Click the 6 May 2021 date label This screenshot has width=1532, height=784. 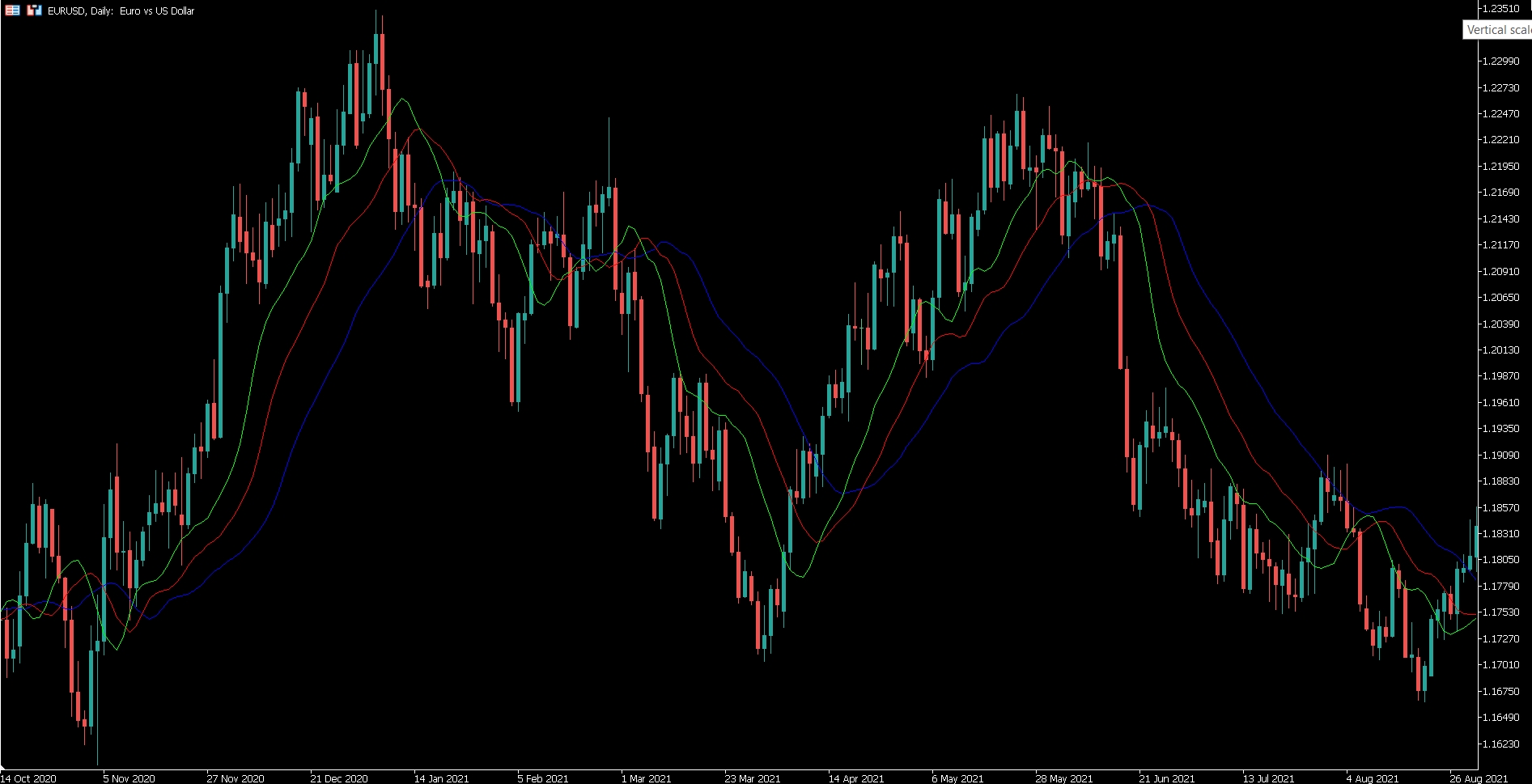(x=958, y=778)
